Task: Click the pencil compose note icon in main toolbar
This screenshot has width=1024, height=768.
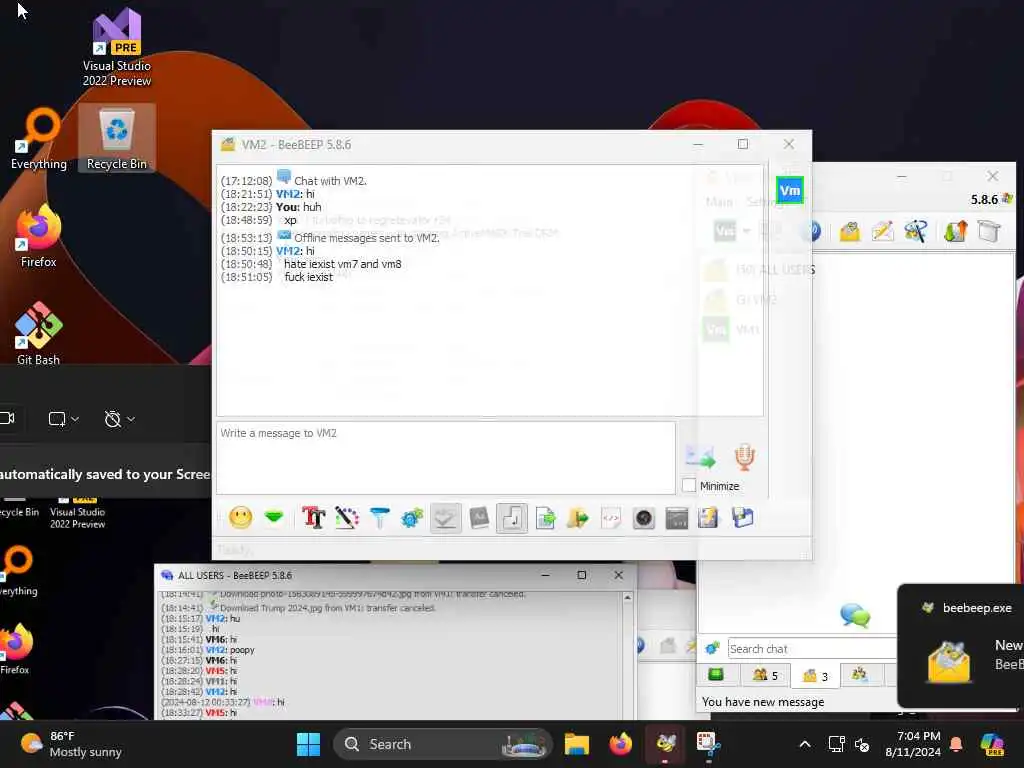Action: tap(882, 231)
